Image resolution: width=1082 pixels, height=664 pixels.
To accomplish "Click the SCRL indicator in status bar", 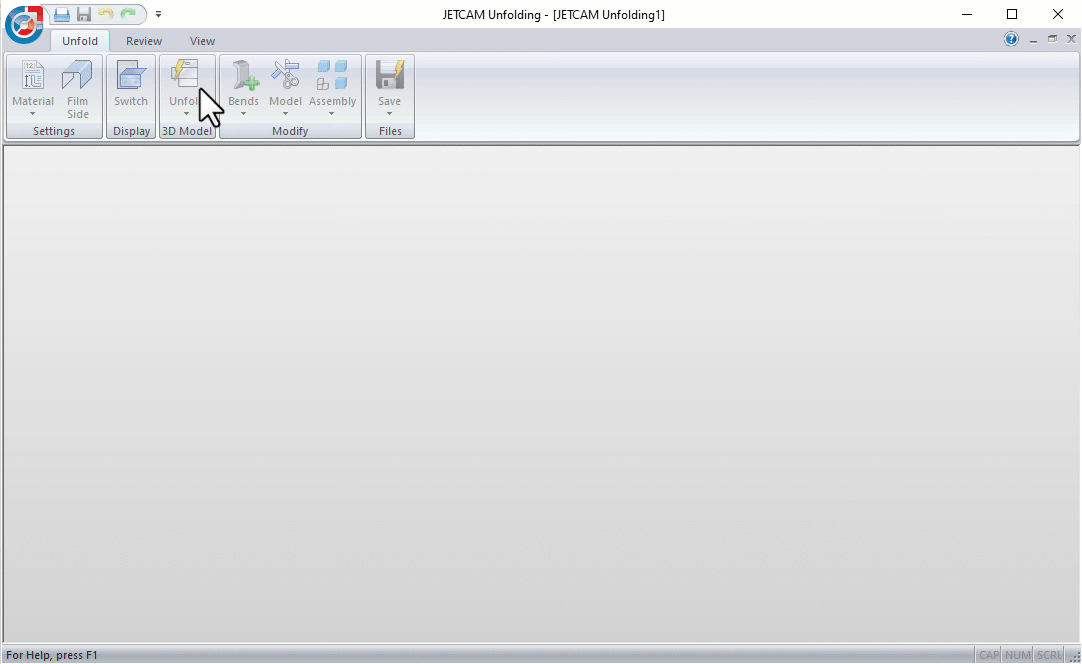I will pyautogui.click(x=1050, y=655).
